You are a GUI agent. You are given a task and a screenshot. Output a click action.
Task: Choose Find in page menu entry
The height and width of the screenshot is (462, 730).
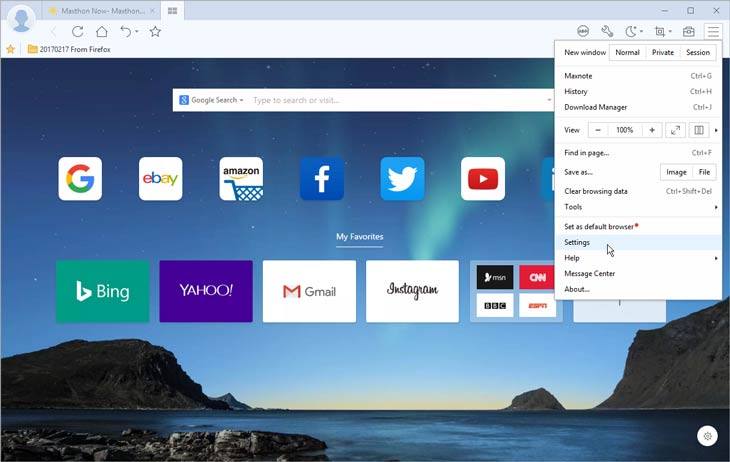[638, 153]
